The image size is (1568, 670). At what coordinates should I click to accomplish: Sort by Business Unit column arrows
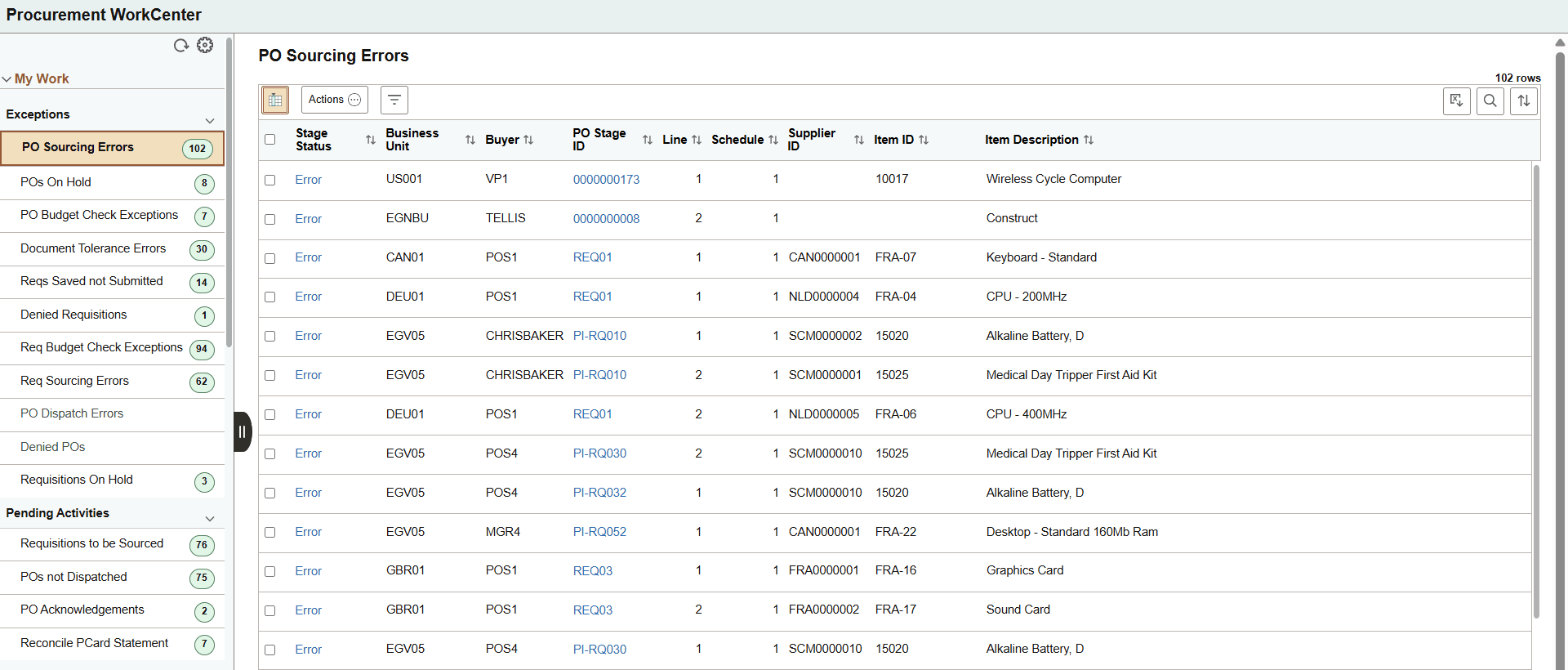click(x=470, y=140)
